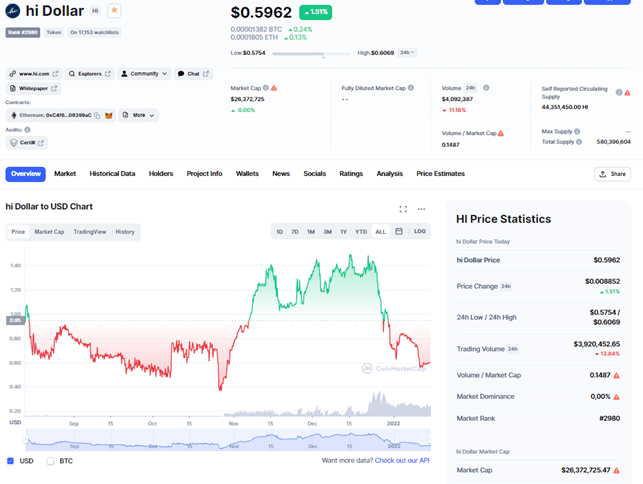The image size is (643, 484).
Task: Open www.hi.com website link
Action: point(34,74)
